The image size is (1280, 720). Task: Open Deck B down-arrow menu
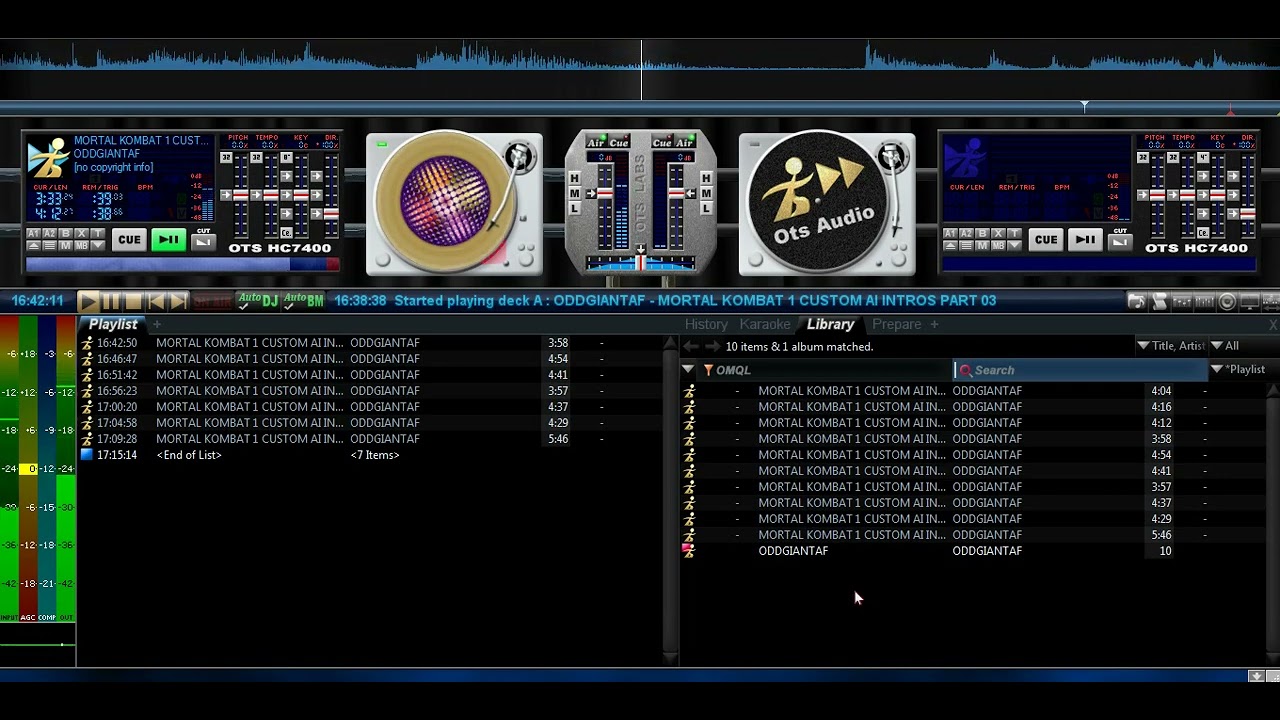point(1014,246)
